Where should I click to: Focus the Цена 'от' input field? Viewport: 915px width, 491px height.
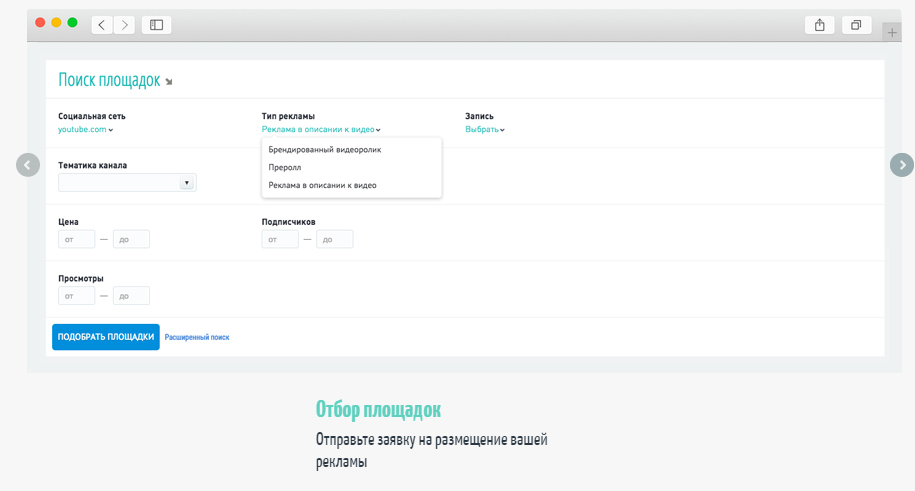click(x=76, y=240)
